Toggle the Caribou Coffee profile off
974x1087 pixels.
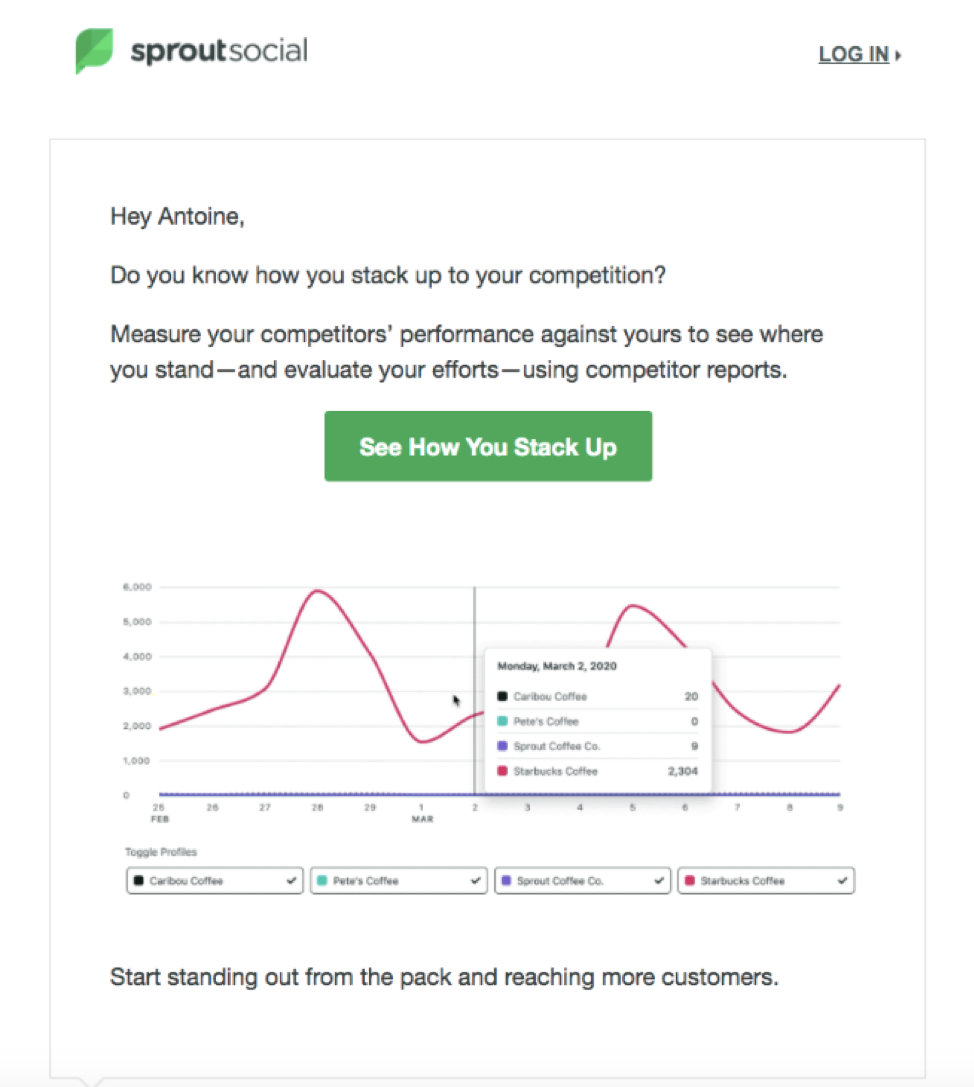click(214, 881)
